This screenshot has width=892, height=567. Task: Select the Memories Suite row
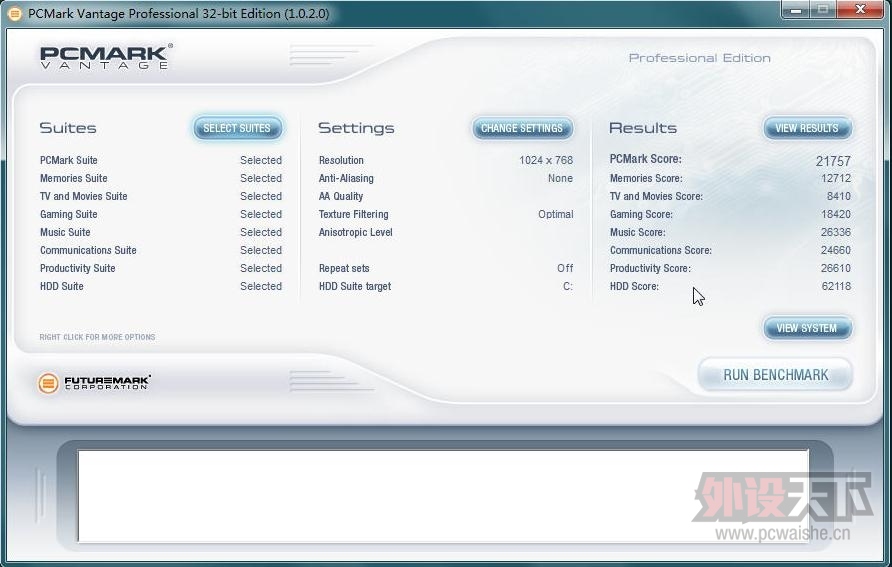point(160,178)
